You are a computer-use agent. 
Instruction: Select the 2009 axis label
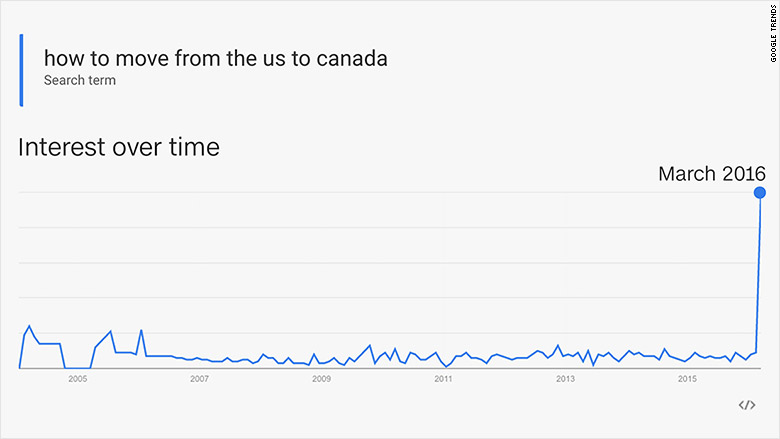pos(321,379)
